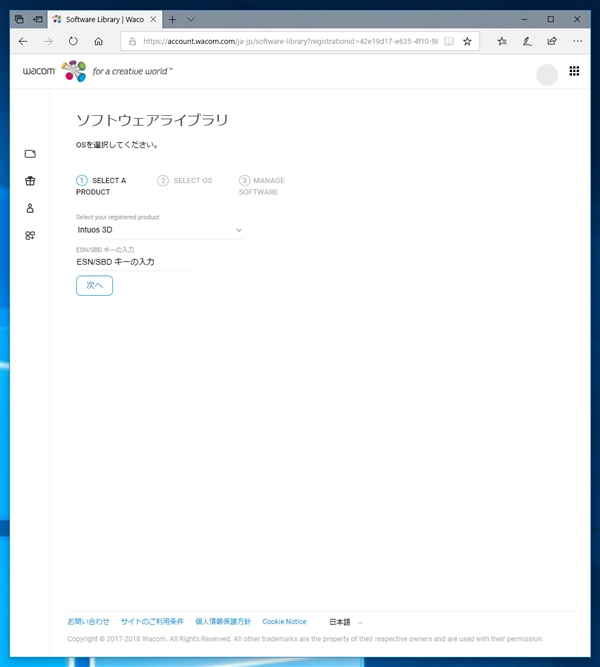Open the Cookie Notice link
The width and height of the screenshot is (600, 667).
pos(284,621)
